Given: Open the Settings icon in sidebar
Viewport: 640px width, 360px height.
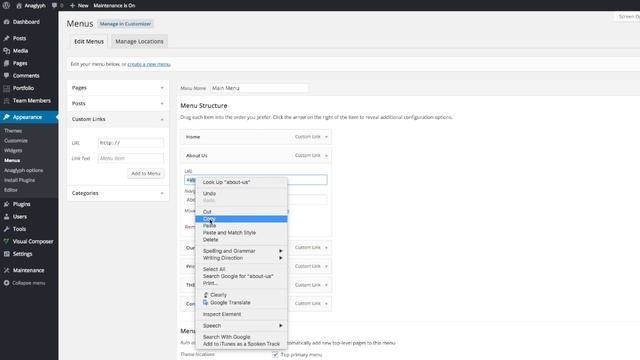Looking at the screenshot, I should tap(7, 254).
